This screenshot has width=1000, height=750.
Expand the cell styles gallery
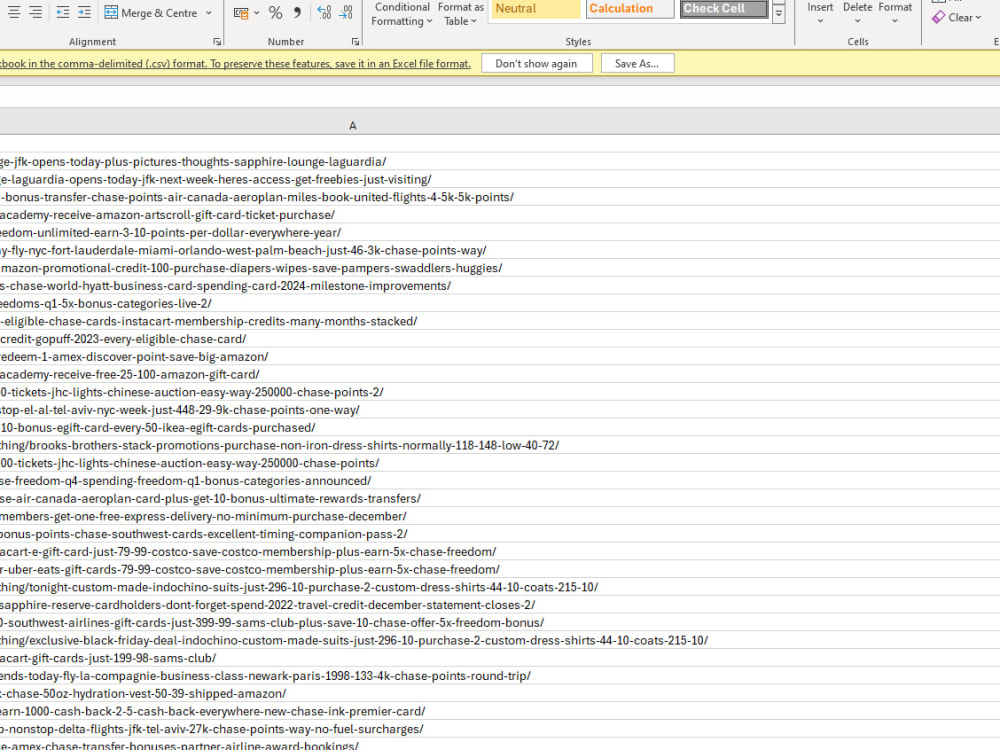click(x=779, y=13)
